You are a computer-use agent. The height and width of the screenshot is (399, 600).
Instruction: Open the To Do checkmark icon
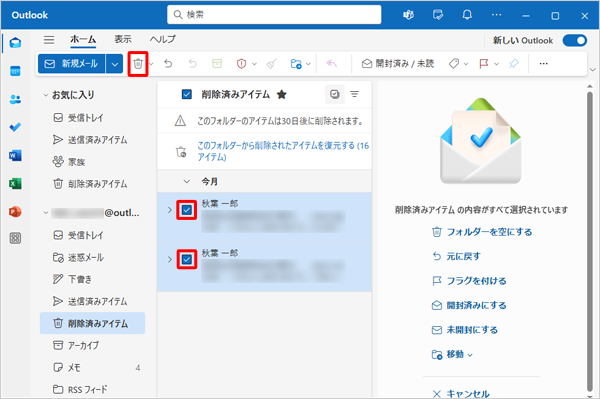(x=15, y=127)
